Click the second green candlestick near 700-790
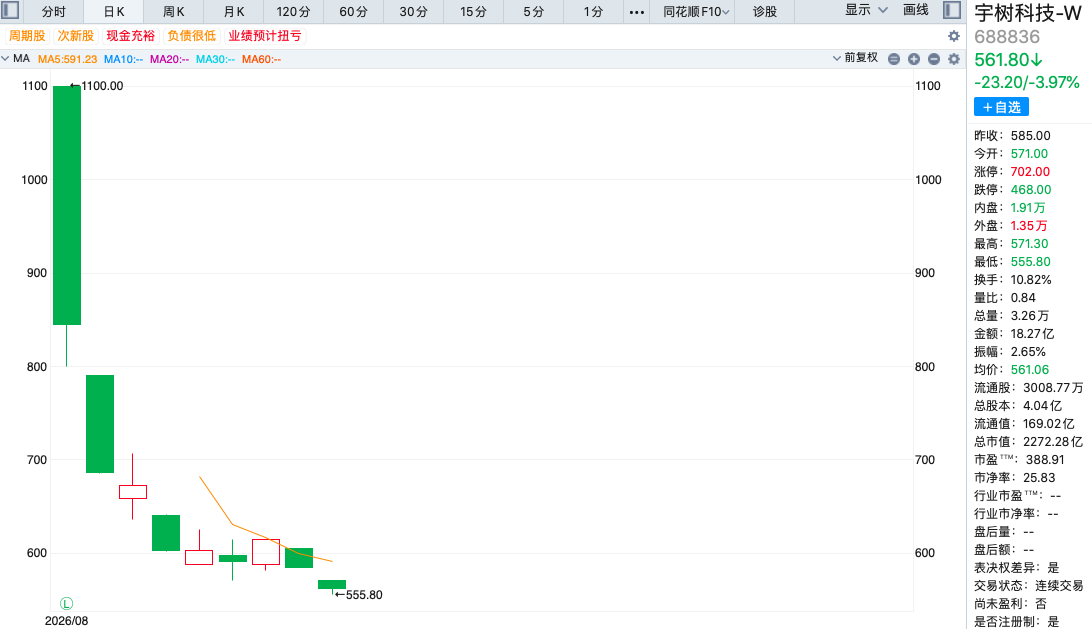Image resolution: width=1092 pixels, height=629 pixels. point(100,424)
